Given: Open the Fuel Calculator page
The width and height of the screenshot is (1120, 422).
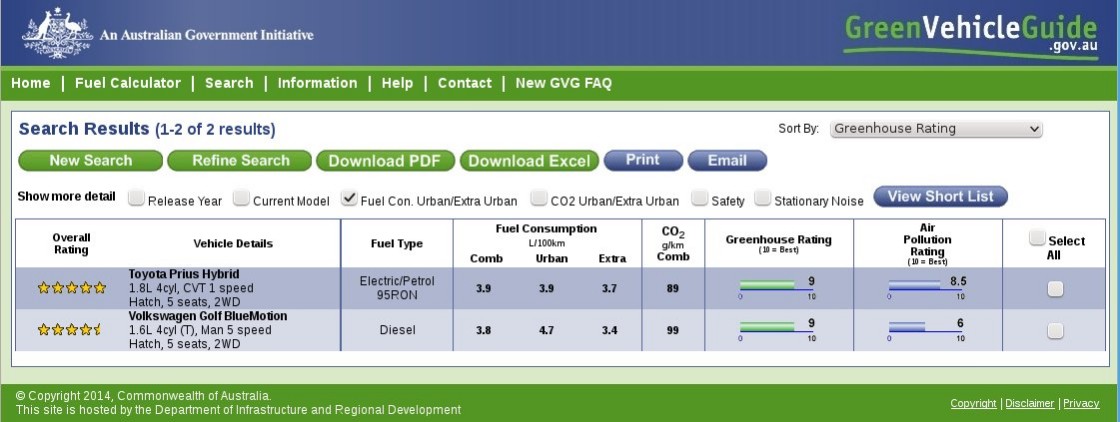Looking at the screenshot, I should (128, 83).
